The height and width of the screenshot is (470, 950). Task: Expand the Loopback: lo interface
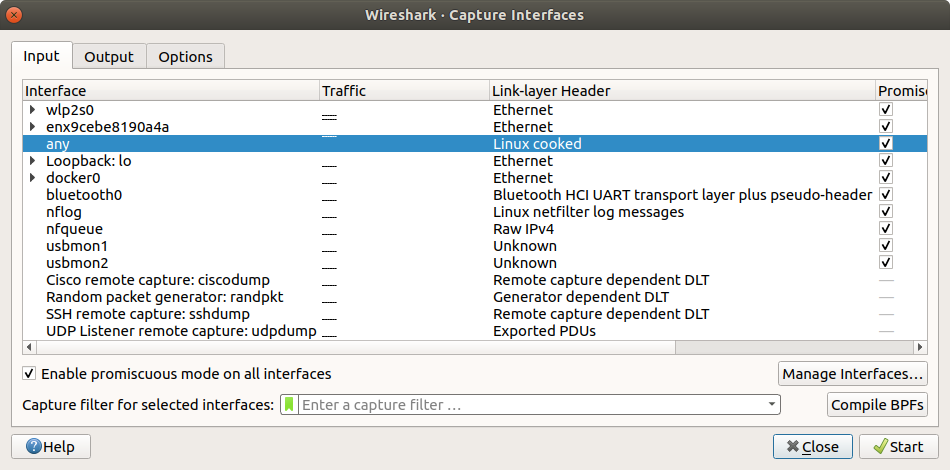click(33, 161)
